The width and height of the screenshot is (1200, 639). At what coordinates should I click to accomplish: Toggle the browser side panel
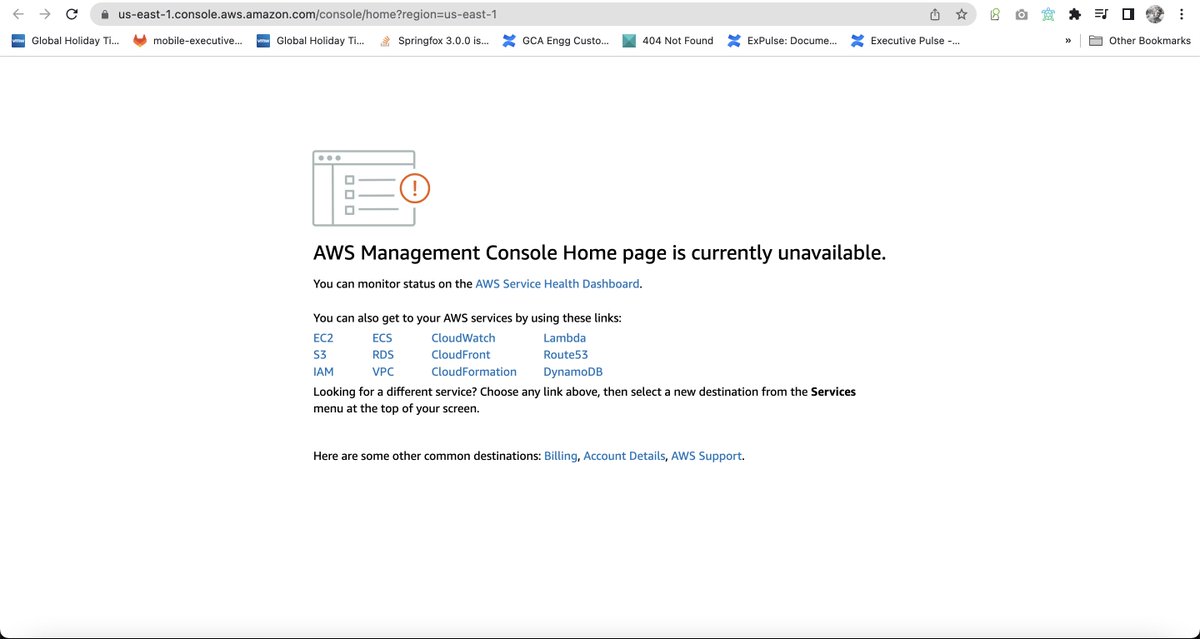point(1128,15)
